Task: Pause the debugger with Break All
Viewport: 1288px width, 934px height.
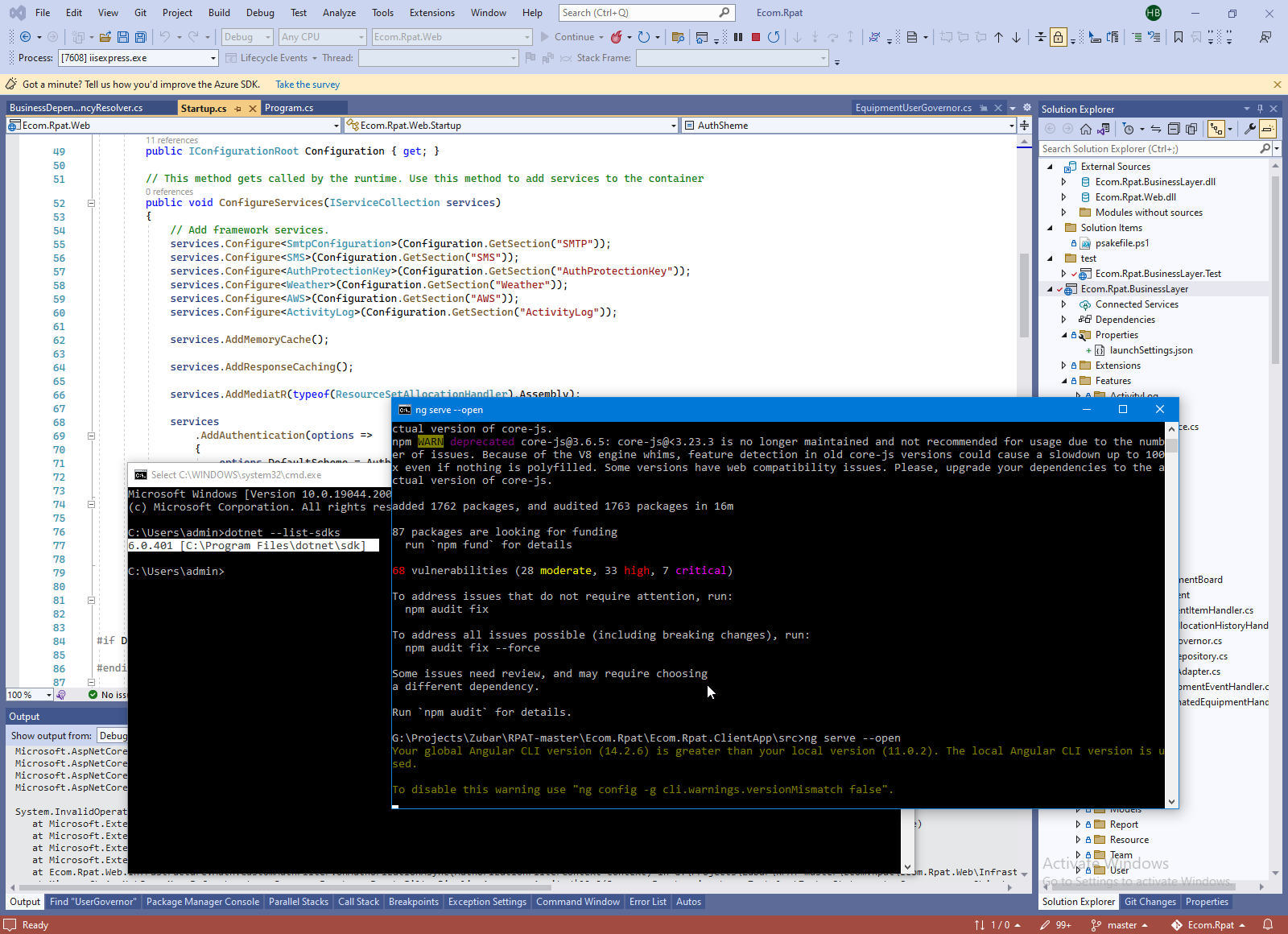Action: (x=738, y=37)
